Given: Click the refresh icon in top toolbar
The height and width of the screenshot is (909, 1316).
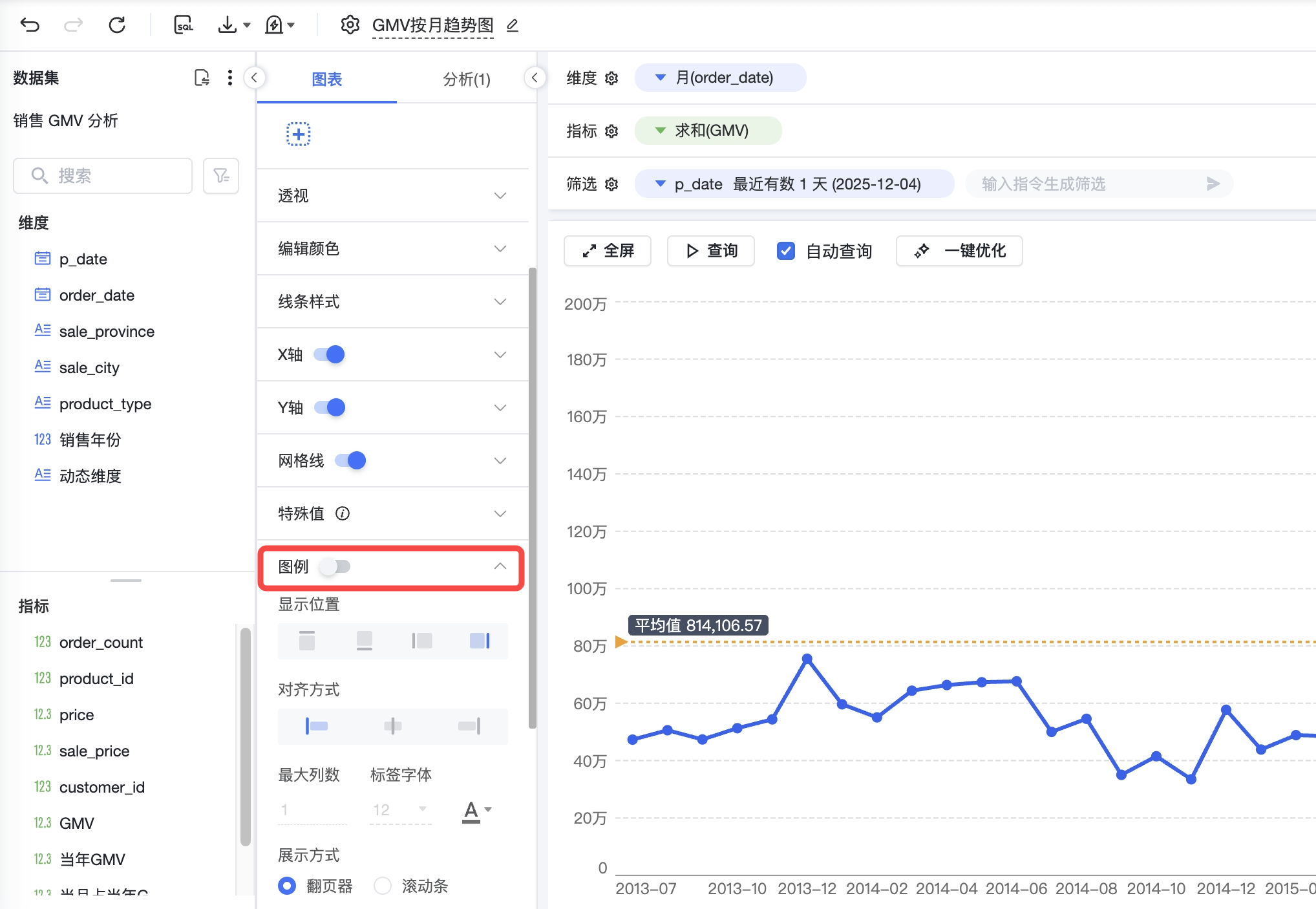Looking at the screenshot, I should [x=117, y=25].
